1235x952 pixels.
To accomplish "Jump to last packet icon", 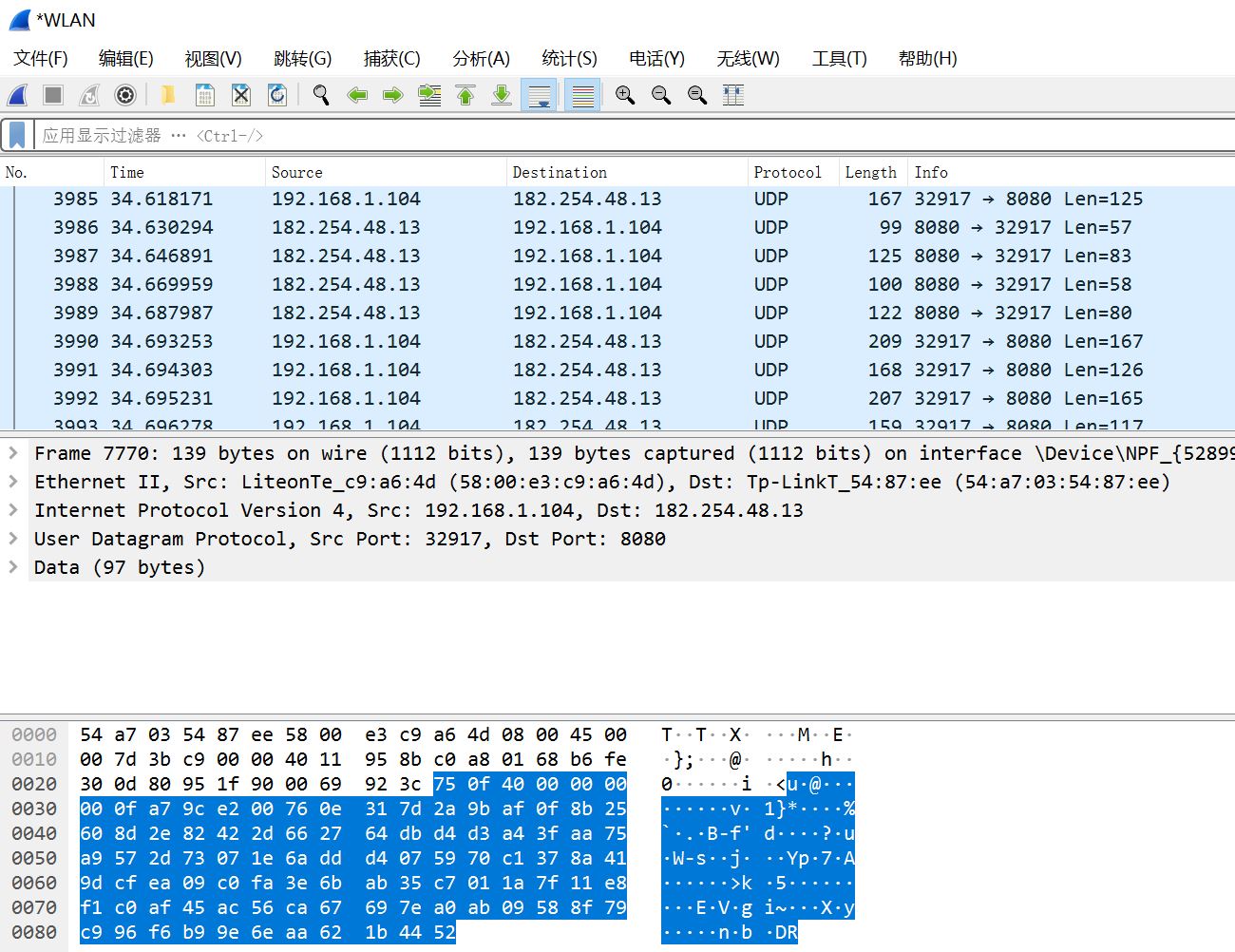I will coord(502,95).
